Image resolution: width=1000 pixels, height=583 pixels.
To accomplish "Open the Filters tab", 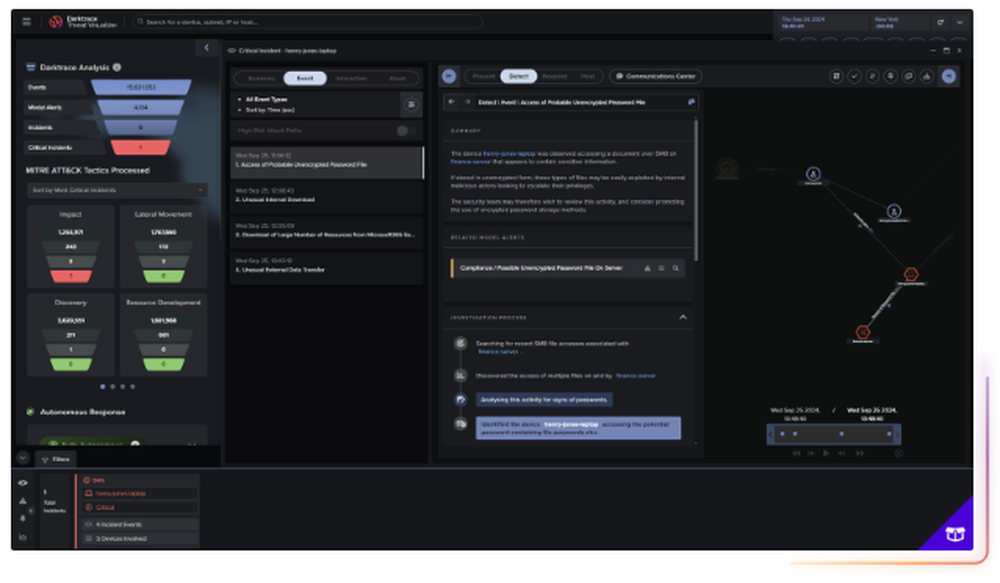I will 55,459.
